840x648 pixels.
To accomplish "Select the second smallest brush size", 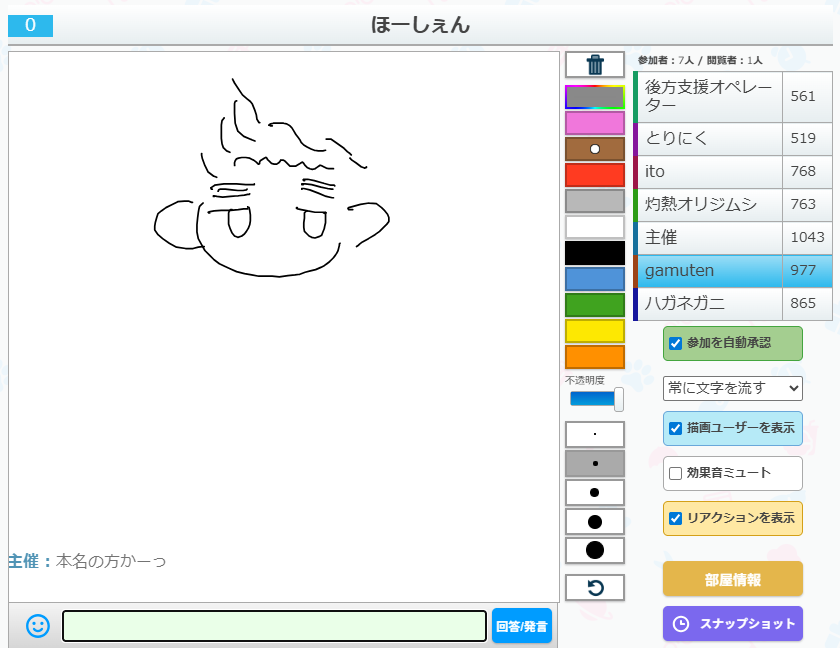I will point(595,464).
